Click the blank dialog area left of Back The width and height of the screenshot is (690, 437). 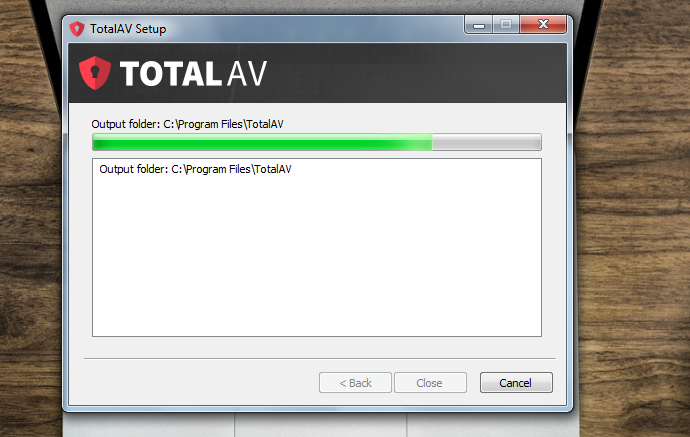(200, 382)
